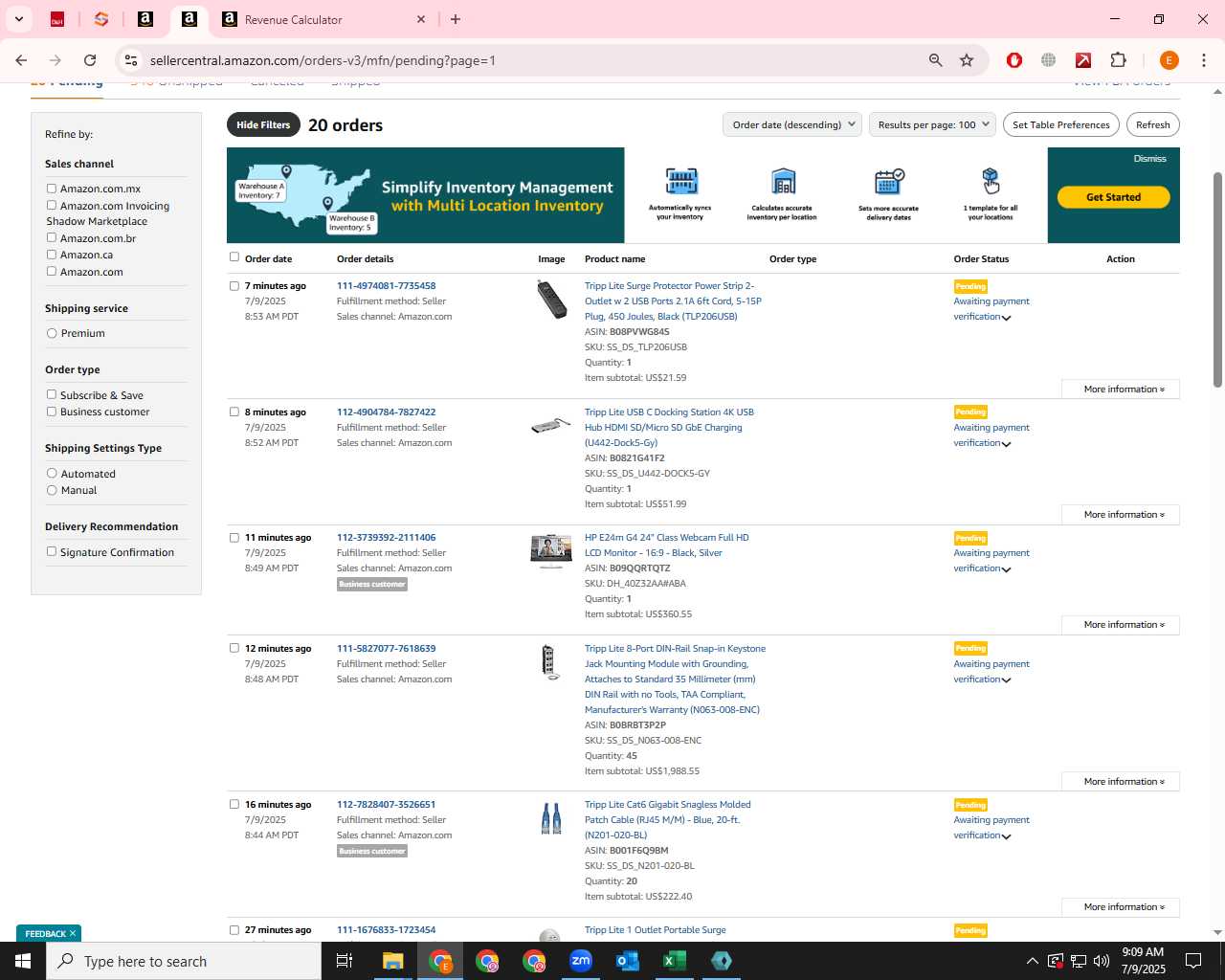Expand More information for HP monitor order
The width and height of the screenshot is (1225, 980).
pos(1121,625)
